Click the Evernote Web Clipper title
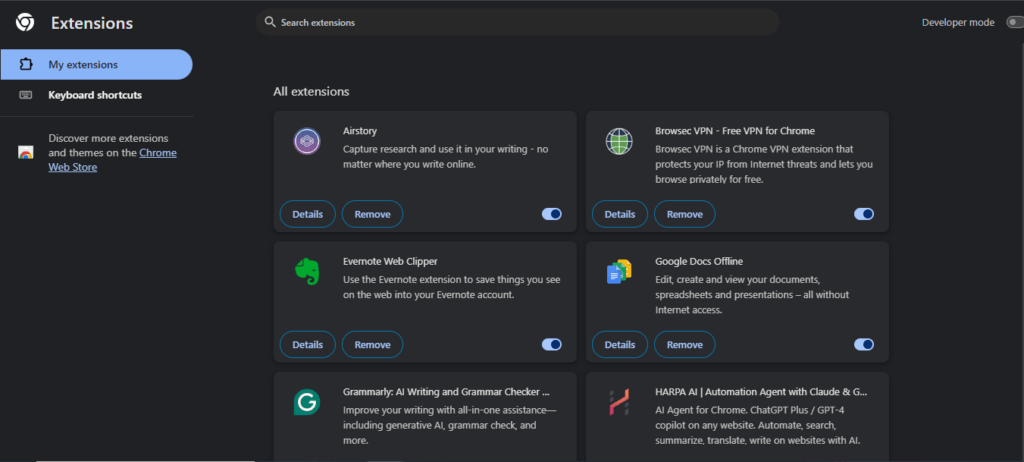The width and height of the screenshot is (1024, 462). pos(390,261)
